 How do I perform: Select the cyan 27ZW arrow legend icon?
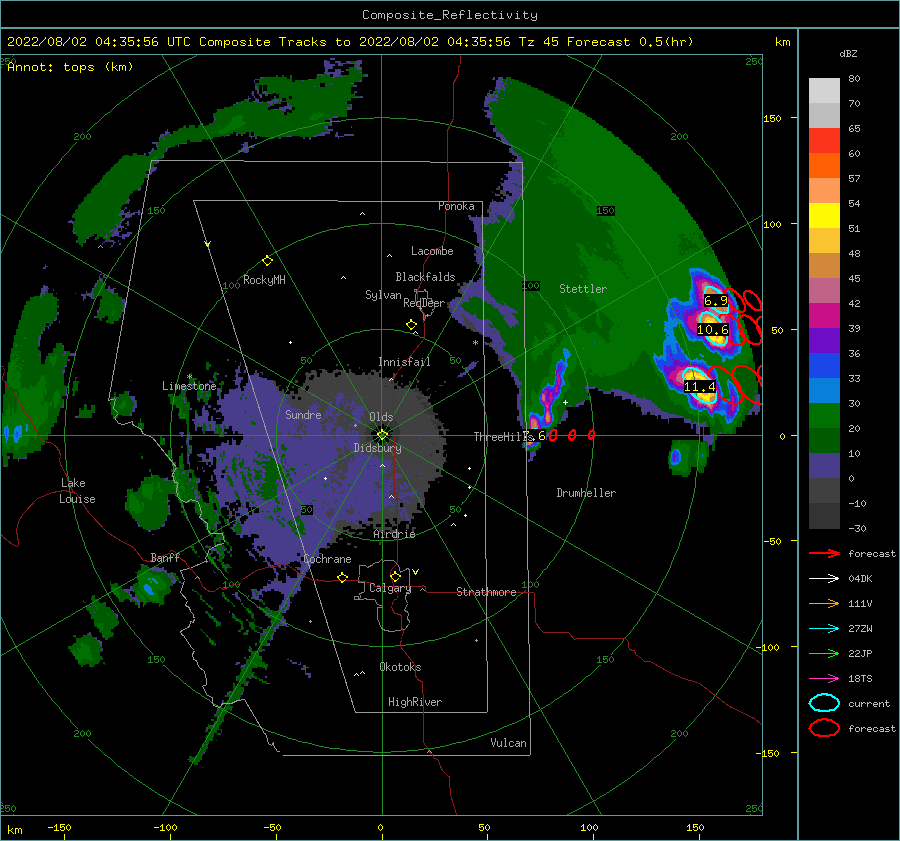pyautogui.click(x=824, y=629)
